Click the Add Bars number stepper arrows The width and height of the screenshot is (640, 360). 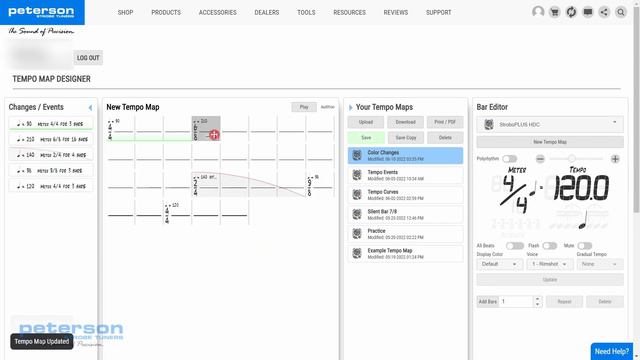[537, 302]
